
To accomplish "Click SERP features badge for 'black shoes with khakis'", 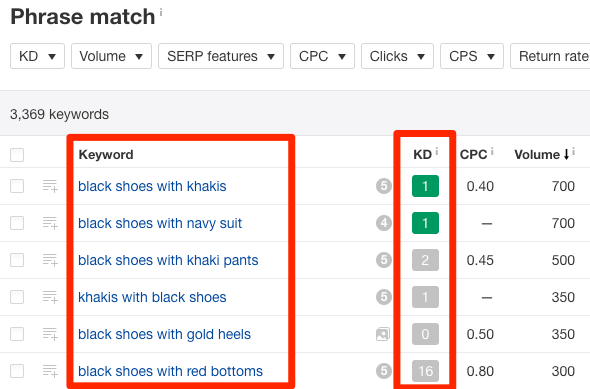I will coord(383,186).
